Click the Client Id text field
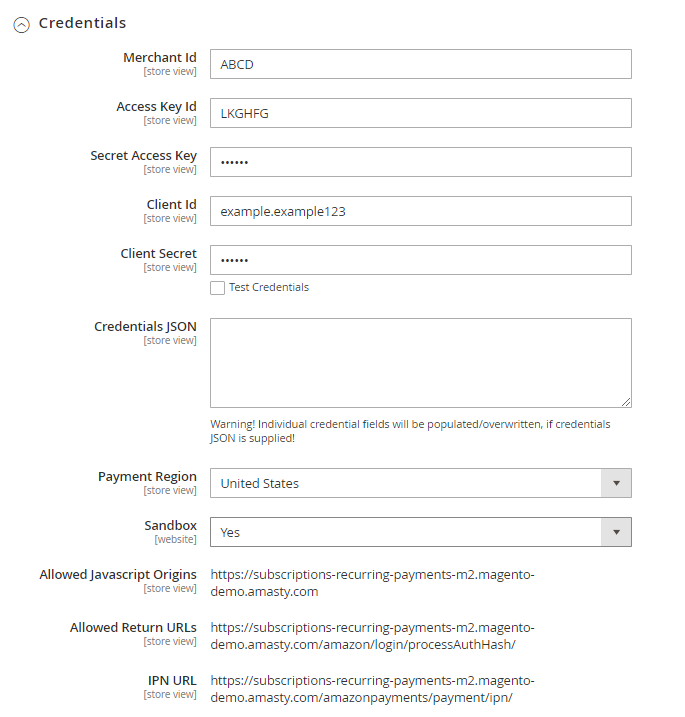 tap(420, 211)
